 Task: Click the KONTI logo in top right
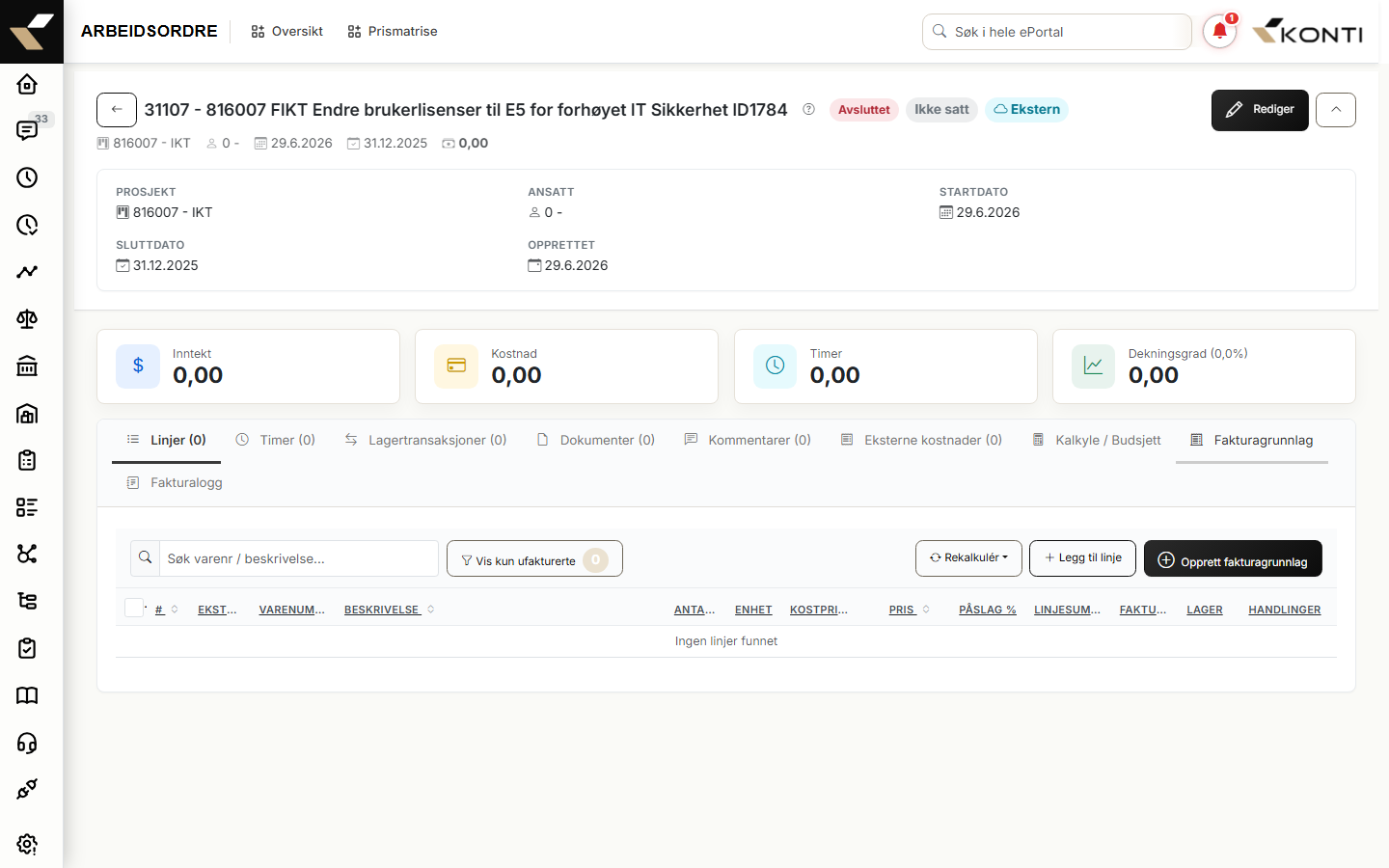[x=1307, y=32]
